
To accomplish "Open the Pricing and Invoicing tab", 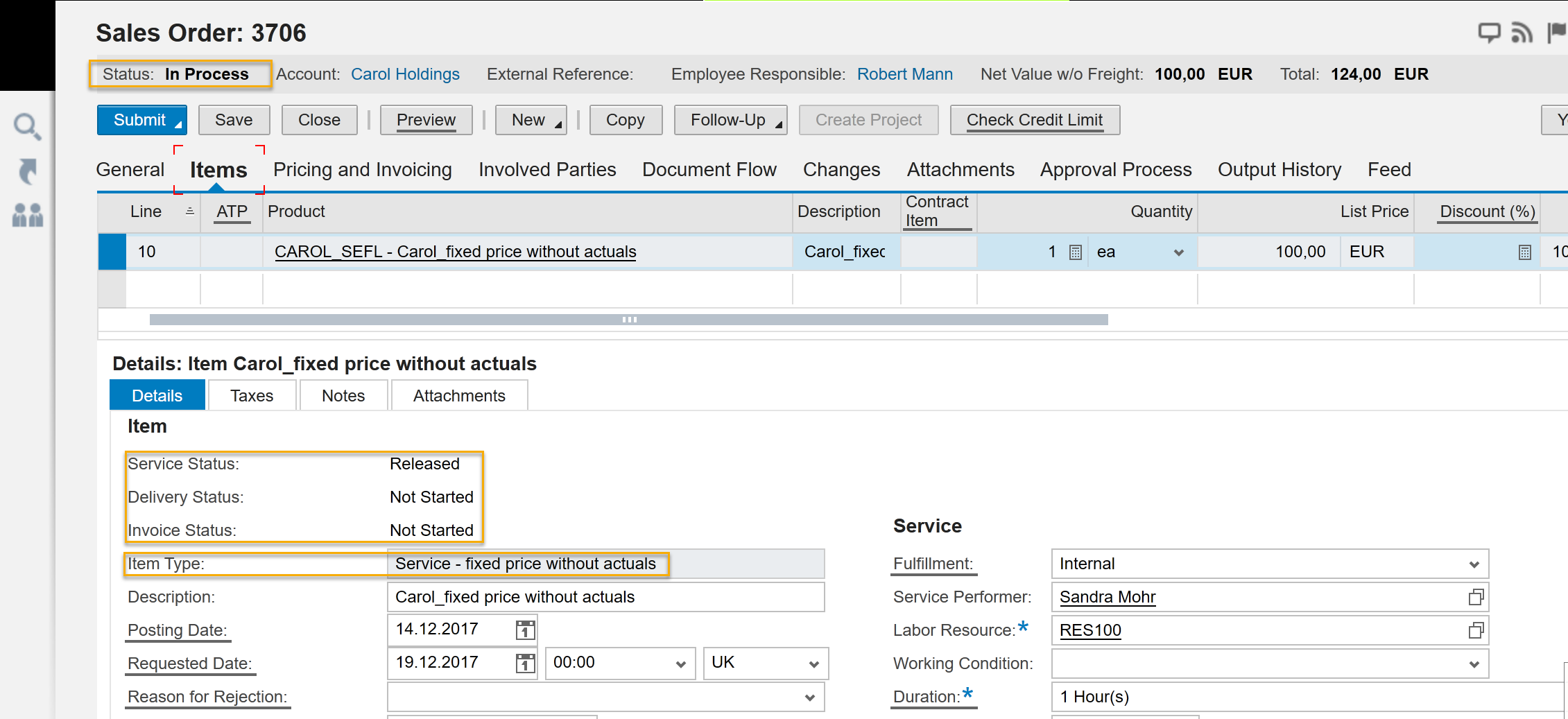I will [363, 170].
